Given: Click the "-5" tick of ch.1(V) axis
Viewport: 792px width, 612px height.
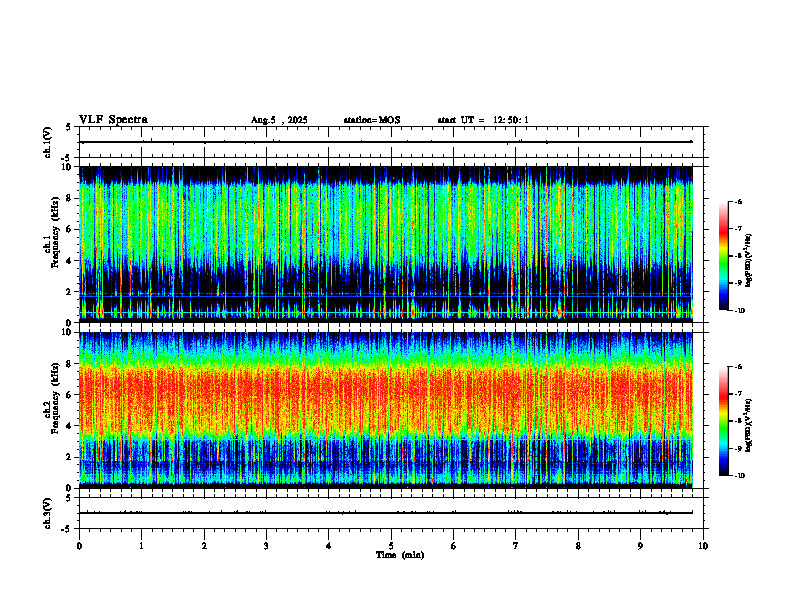Looking at the screenshot, I should [67, 158].
